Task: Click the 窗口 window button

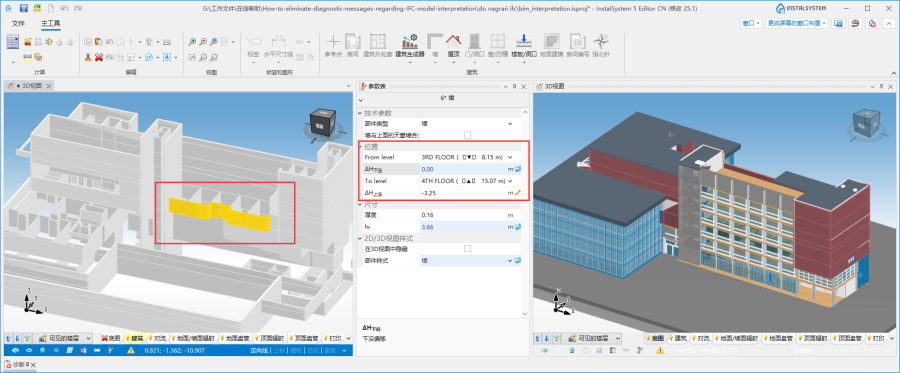Action: (x=751, y=23)
